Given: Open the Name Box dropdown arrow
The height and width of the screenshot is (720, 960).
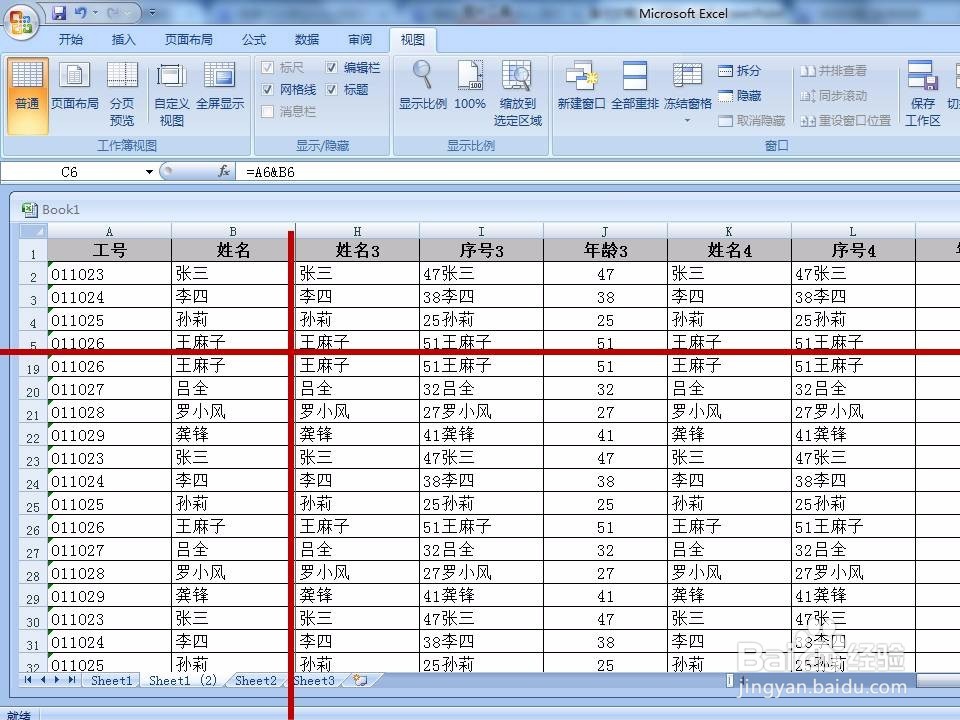Looking at the screenshot, I should (x=150, y=172).
